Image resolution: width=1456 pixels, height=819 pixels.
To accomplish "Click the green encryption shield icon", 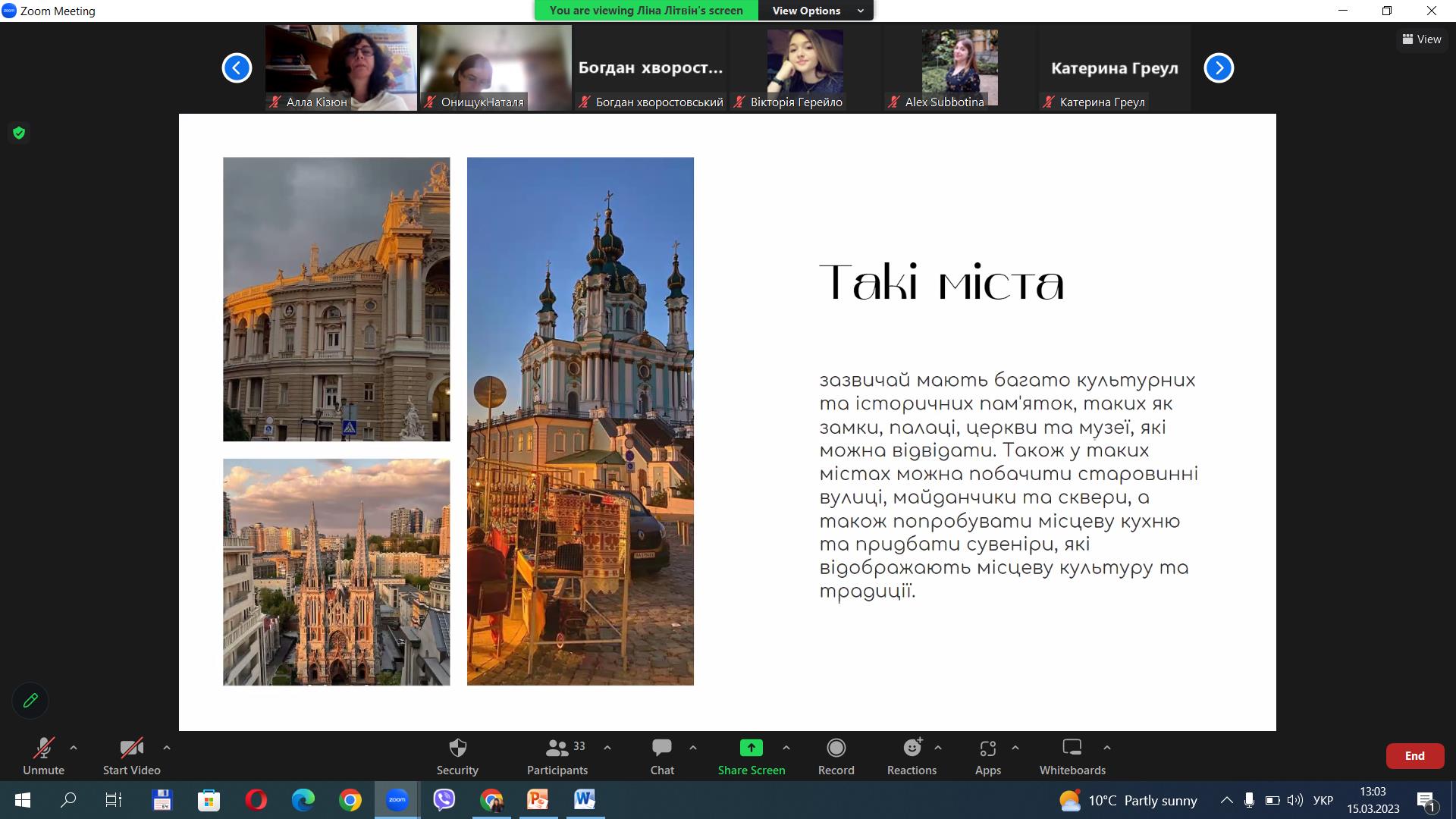I will point(19,133).
